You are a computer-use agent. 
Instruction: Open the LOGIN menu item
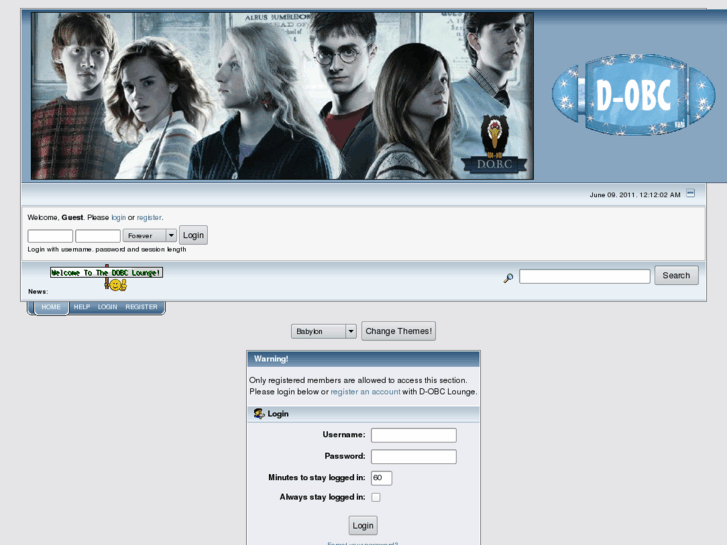coord(108,307)
